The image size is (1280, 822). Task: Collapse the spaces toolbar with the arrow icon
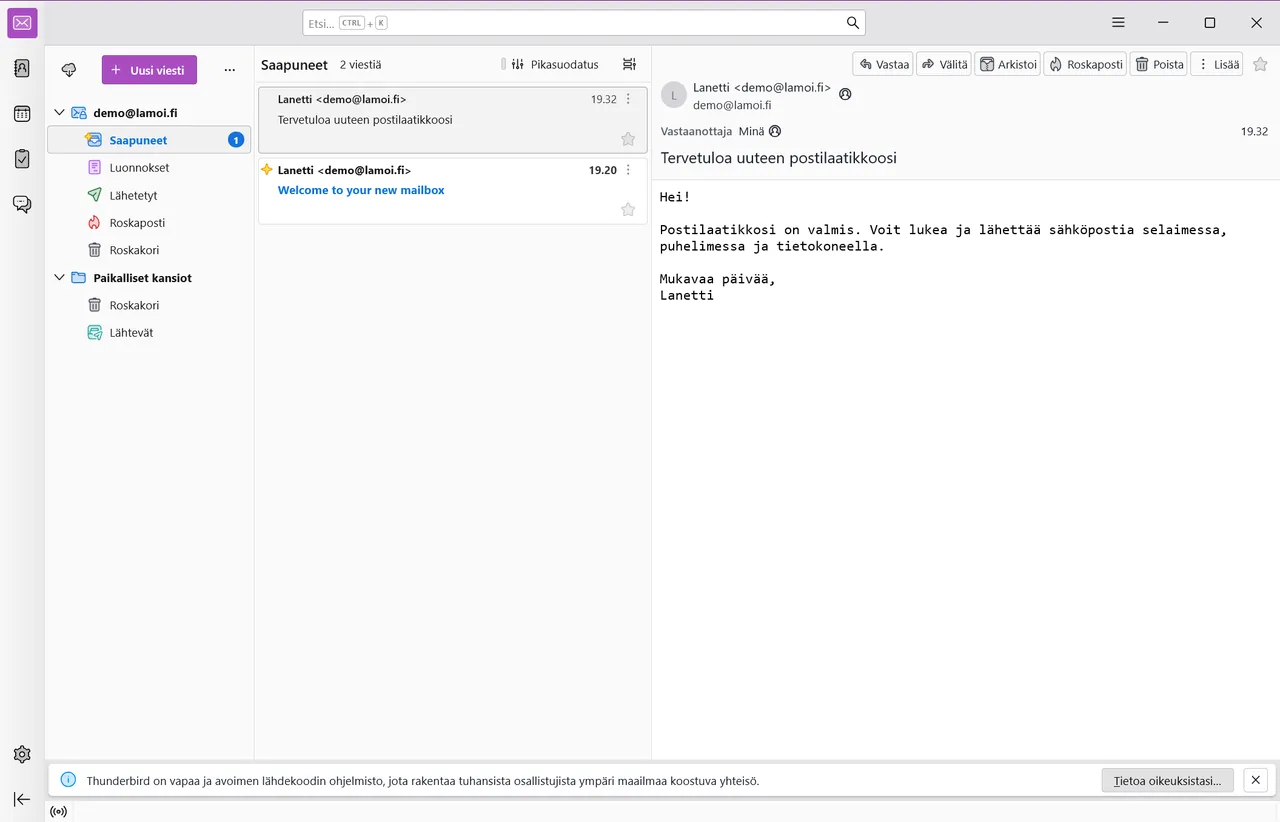(22, 799)
